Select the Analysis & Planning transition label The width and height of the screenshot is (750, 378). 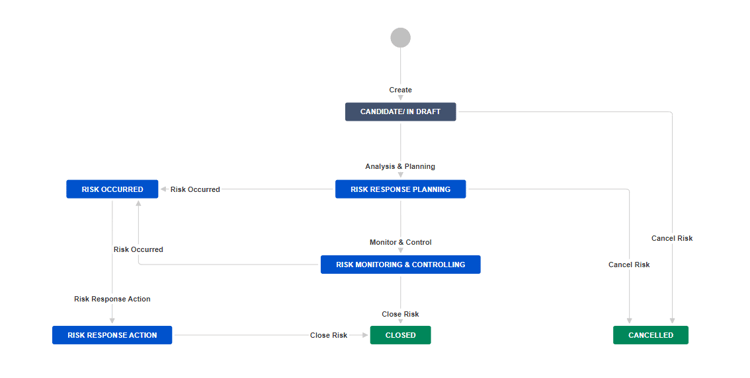click(400, 167)
